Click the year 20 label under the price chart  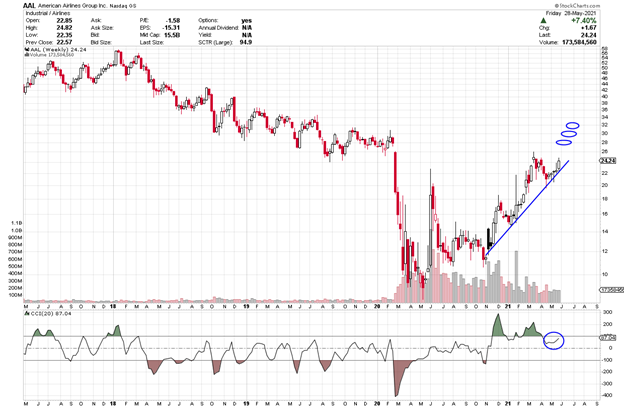pos(377,306)
